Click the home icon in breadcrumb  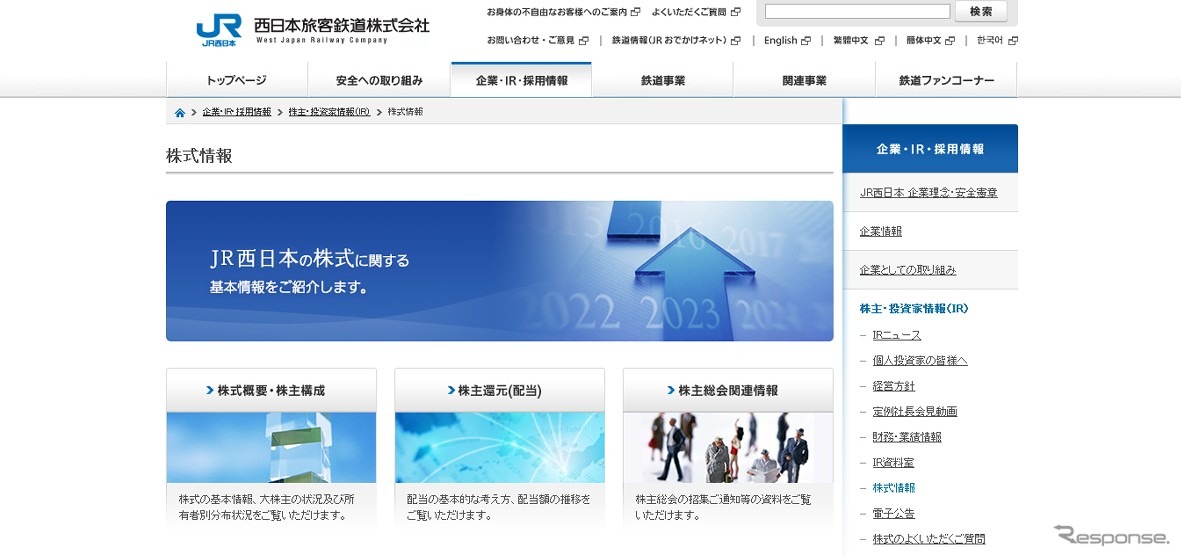click(180, 112)
